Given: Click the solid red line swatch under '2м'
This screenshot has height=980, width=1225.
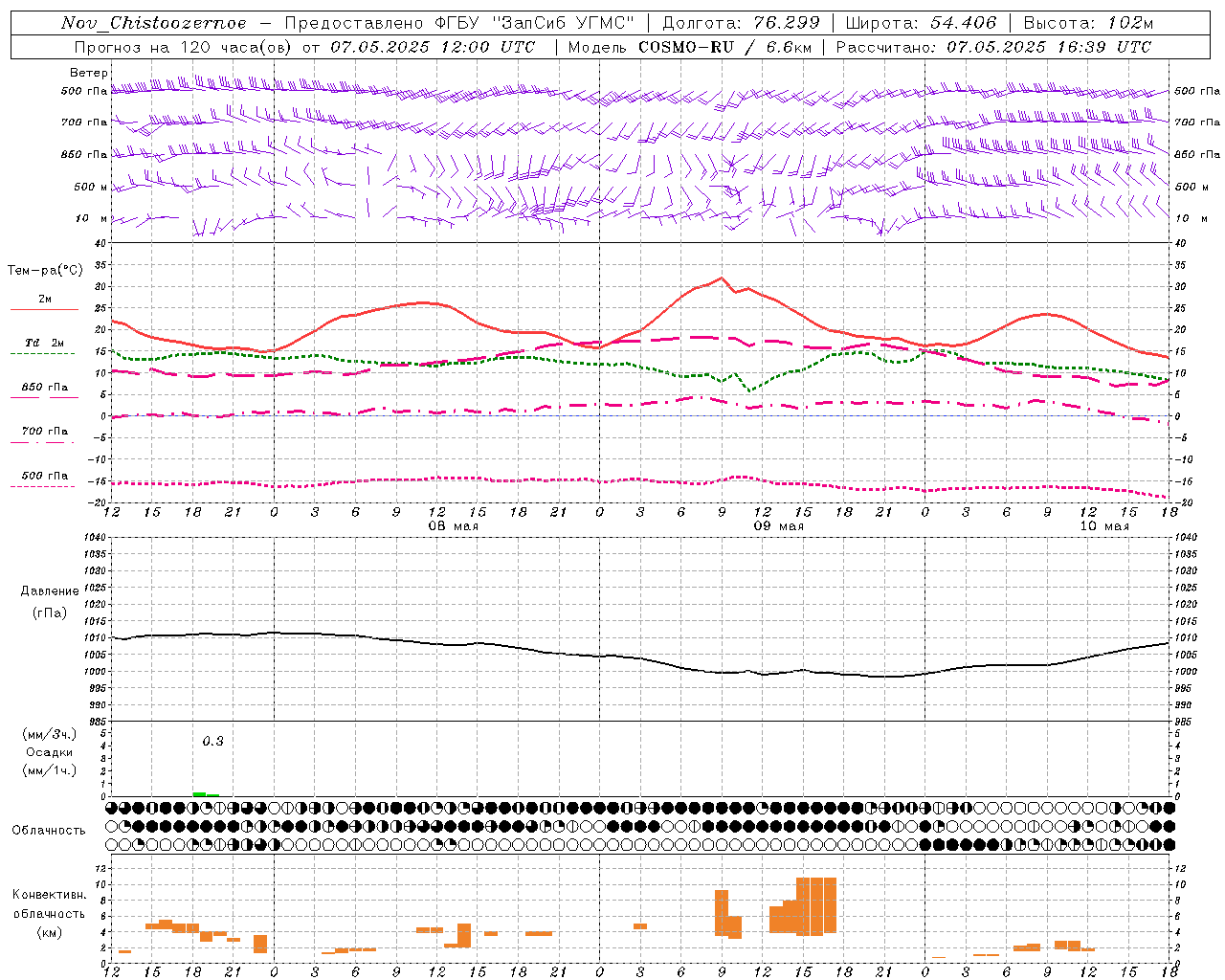Looking at the screenshot, I should [x=45, y=310].
